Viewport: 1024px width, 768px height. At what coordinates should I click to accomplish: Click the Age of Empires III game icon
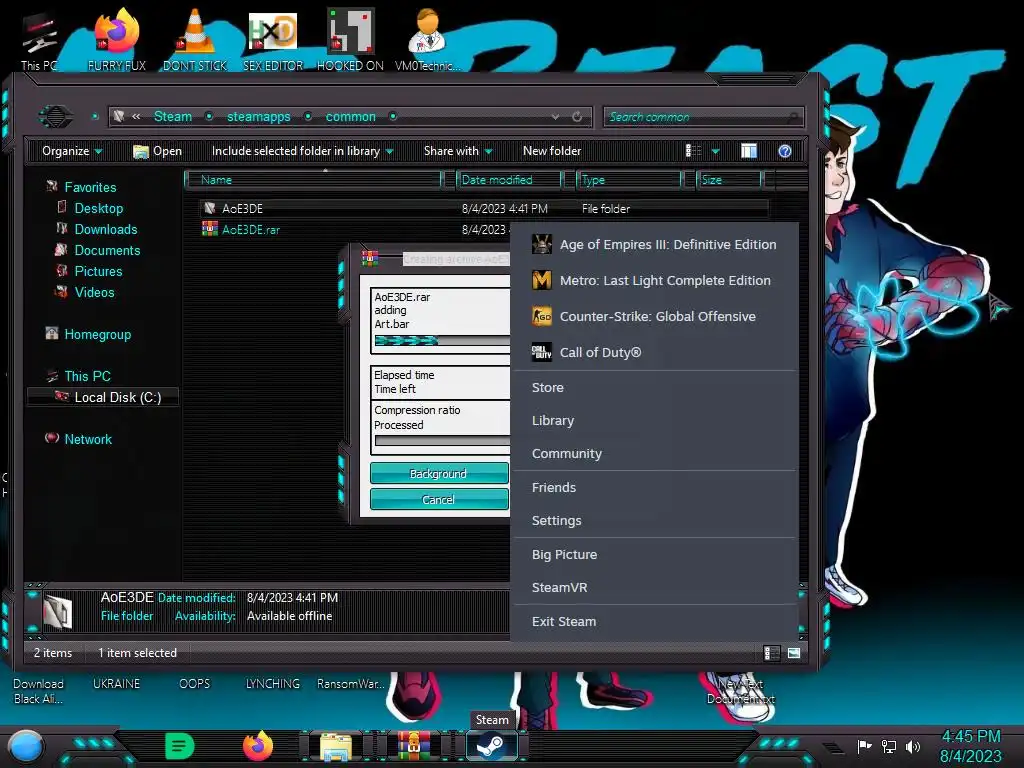click(541, 244)
